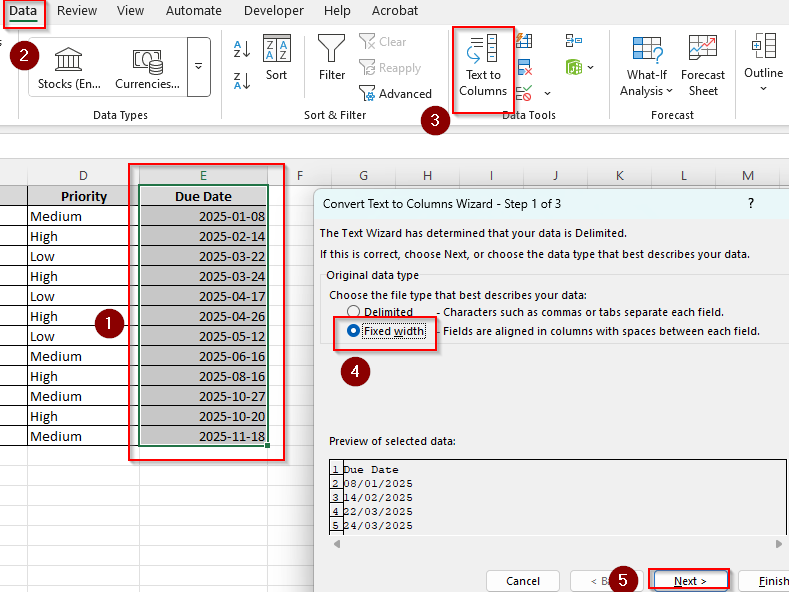Image resolution: width=789 pixels, height=592 pixels.
Task: Click the Due Date header cell
Action: point(203,196)
